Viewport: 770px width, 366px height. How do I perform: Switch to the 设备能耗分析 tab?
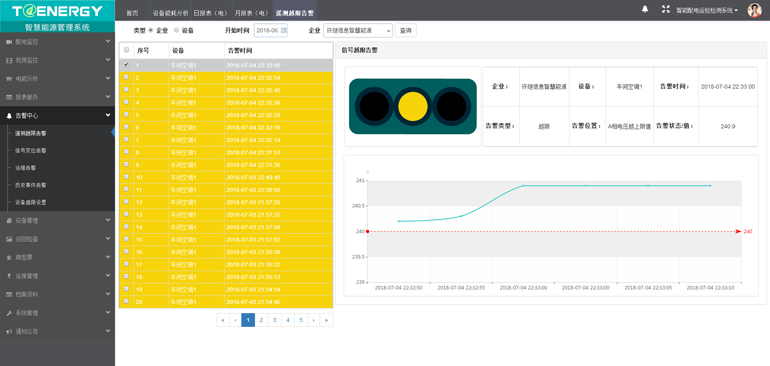click(x=170, y=13)
